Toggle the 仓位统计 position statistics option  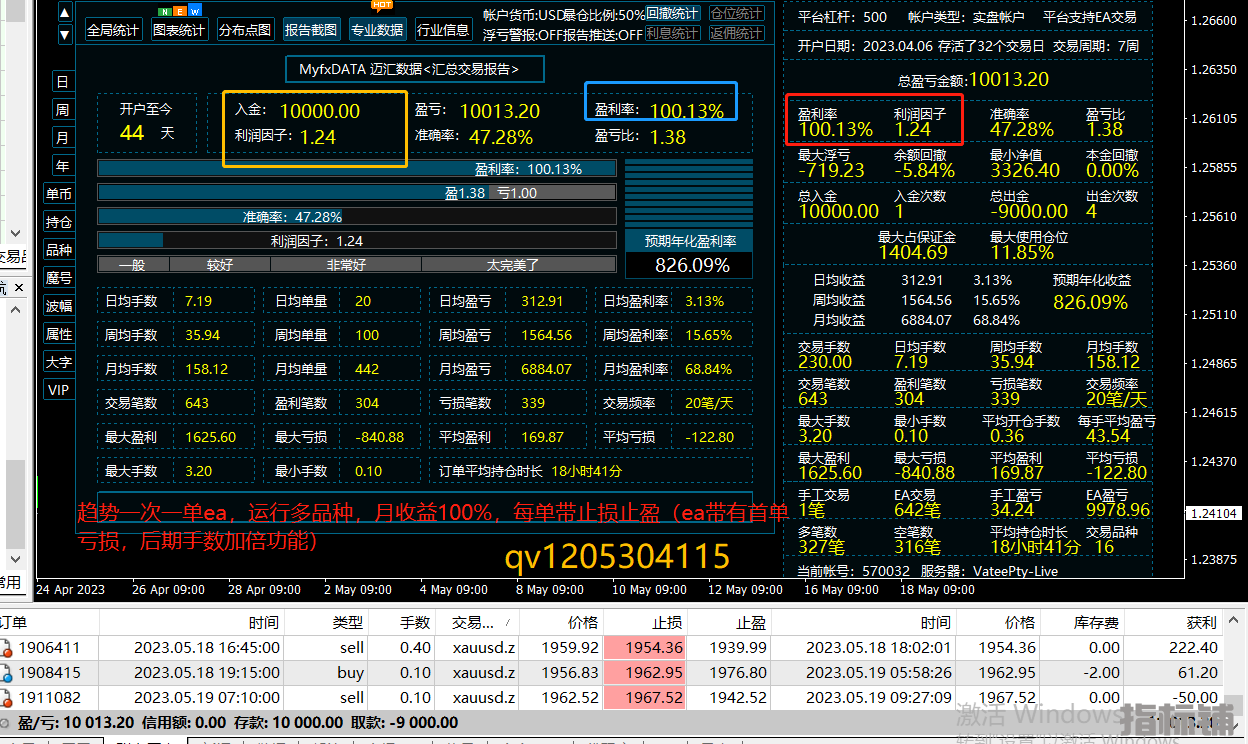click(736, 14)
